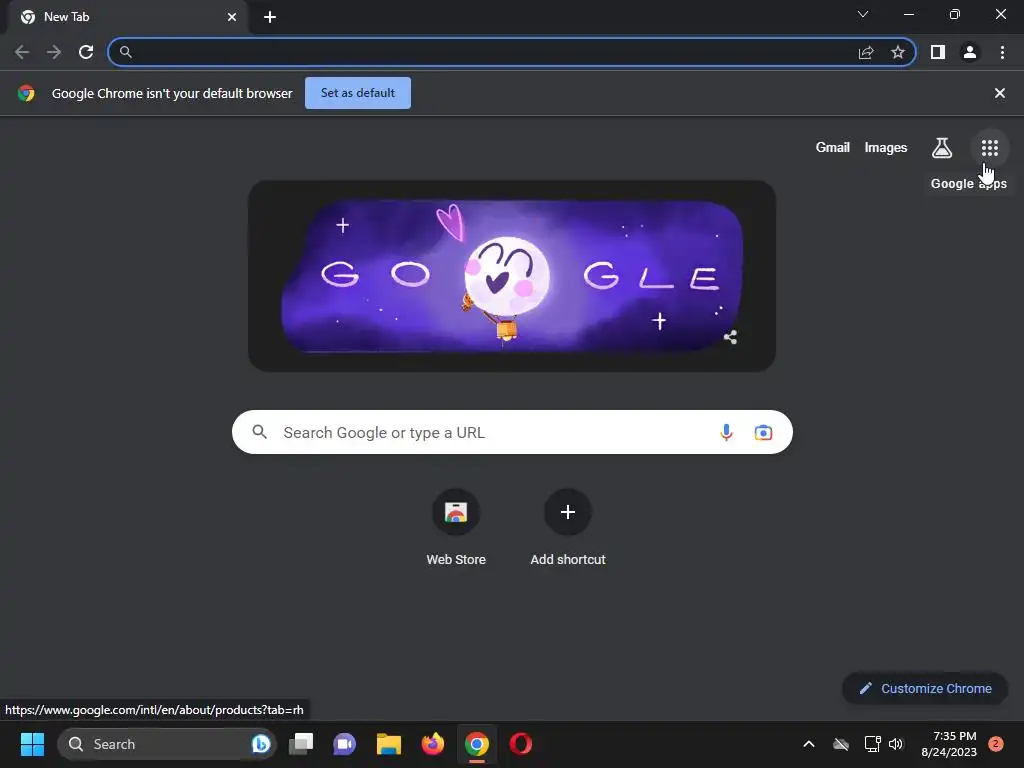Screen dimensions: 1024x768
Task: Open the Google apps grid
Action: click(989, 148)
